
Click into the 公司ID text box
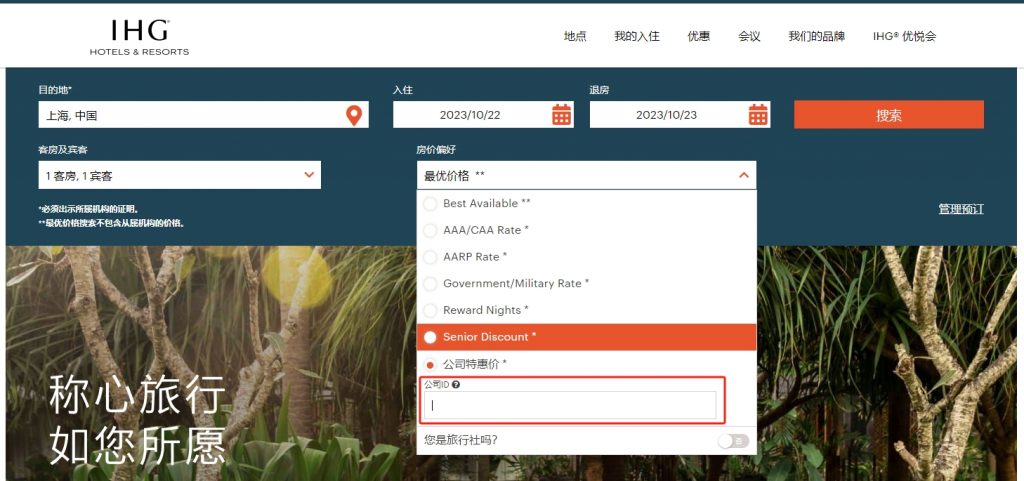tap(570, 405)
